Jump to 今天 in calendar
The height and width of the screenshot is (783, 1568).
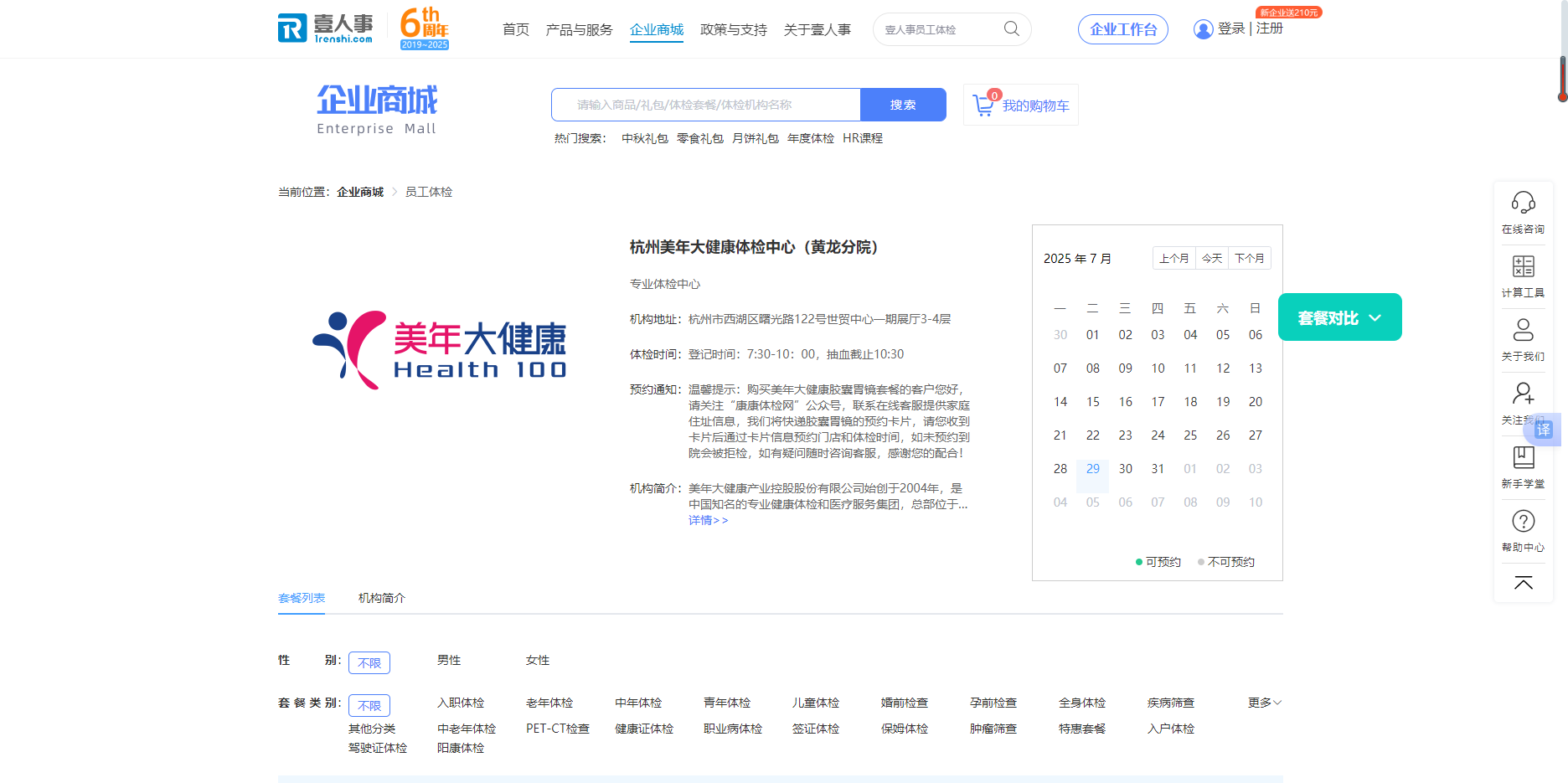coord(1212,258)
